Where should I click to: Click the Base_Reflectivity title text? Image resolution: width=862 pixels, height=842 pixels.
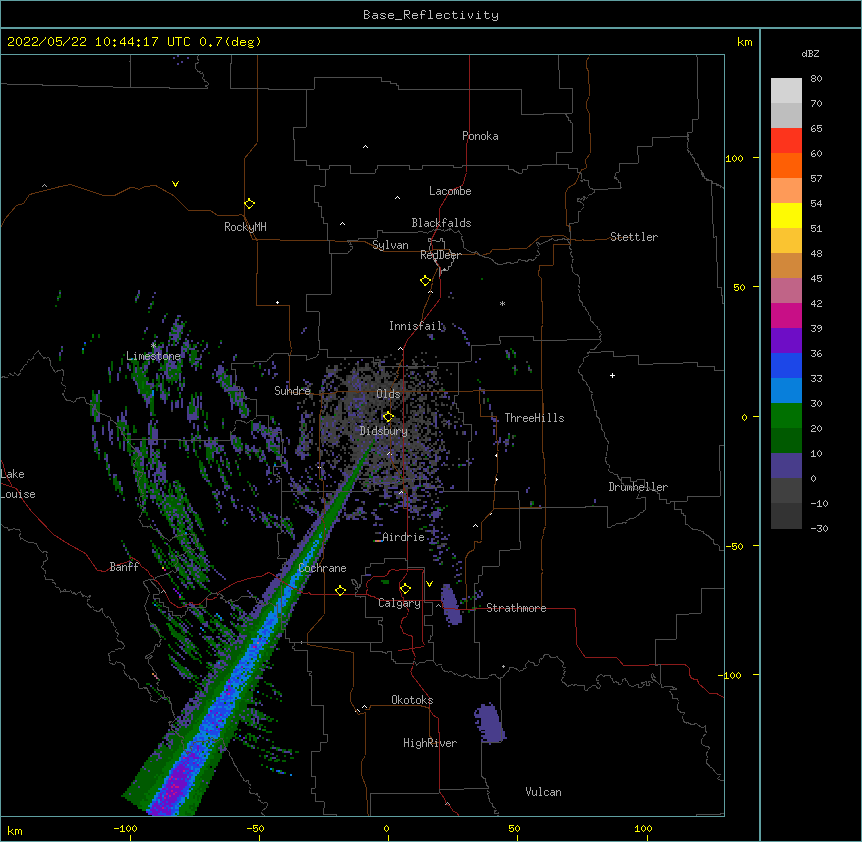(x=431, y=15)
